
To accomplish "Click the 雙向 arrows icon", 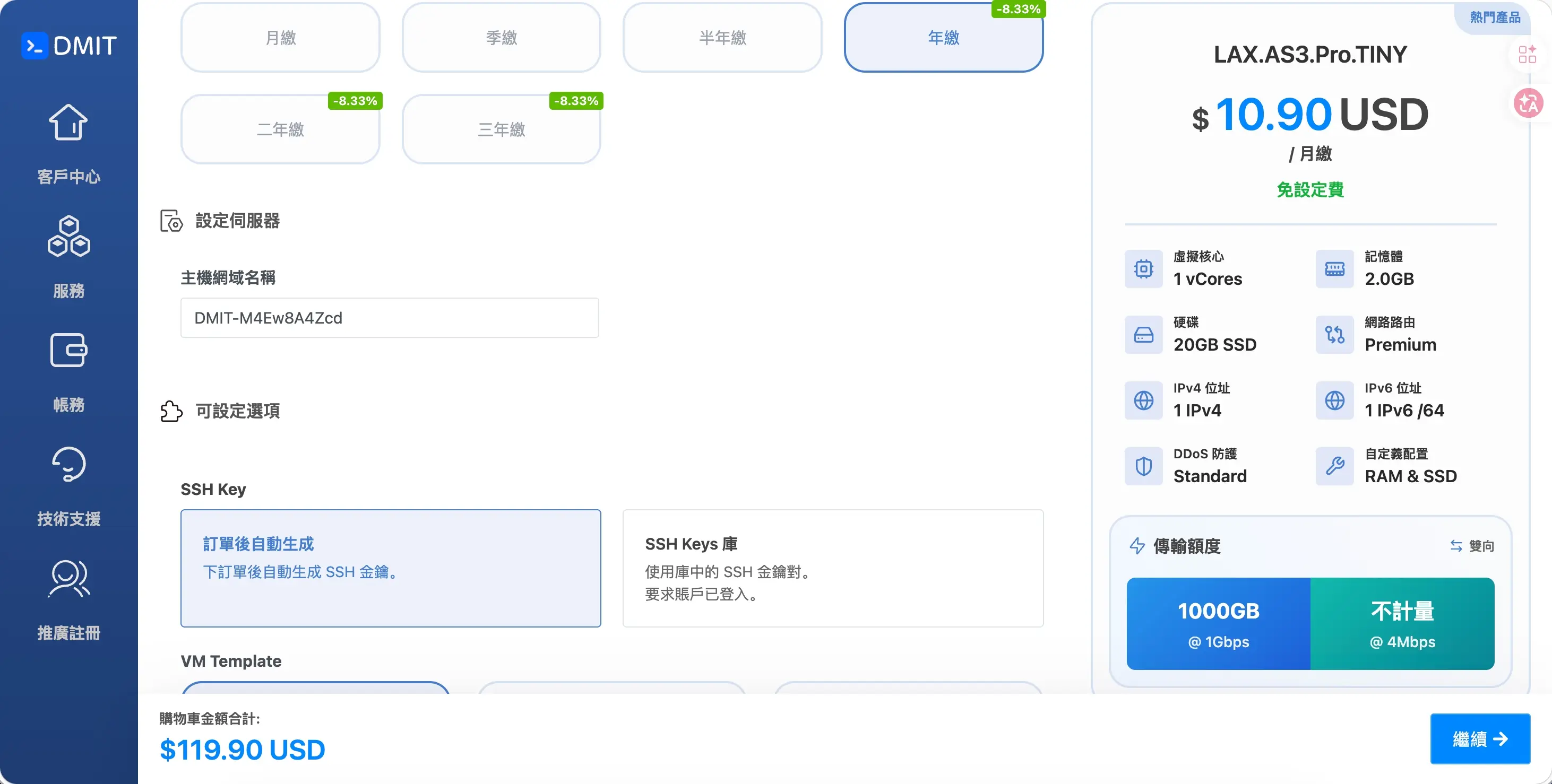I will pyautogui.click(x=1455, y=545).
